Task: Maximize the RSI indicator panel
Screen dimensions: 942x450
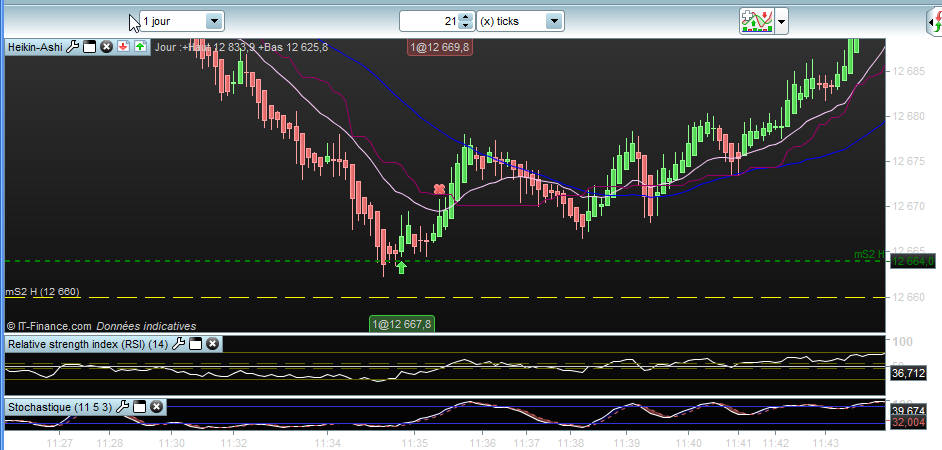Action: [x=196, y=344]
